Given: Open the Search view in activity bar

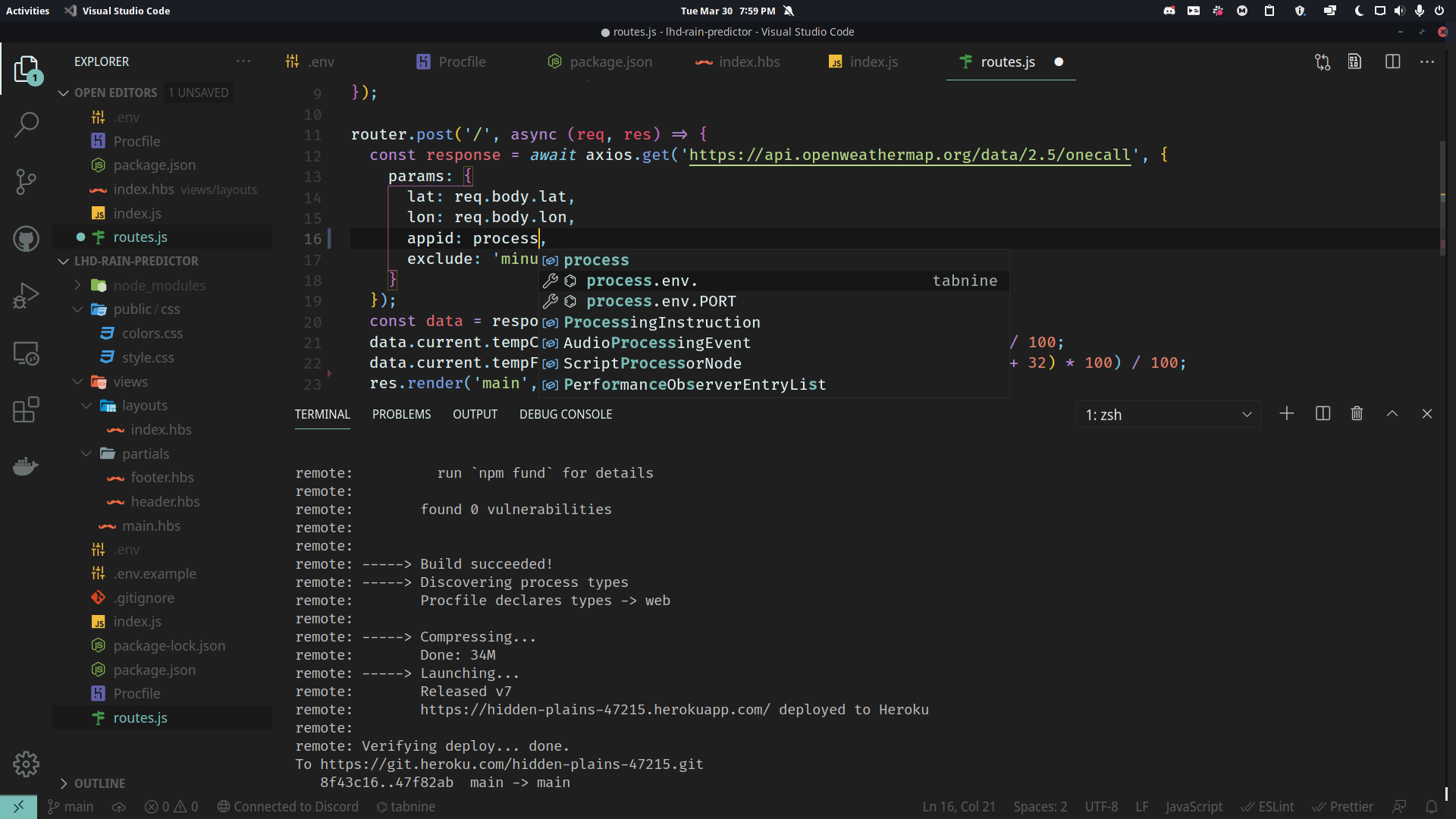Looking at the screenshot, I should click(x=26, y=124).
